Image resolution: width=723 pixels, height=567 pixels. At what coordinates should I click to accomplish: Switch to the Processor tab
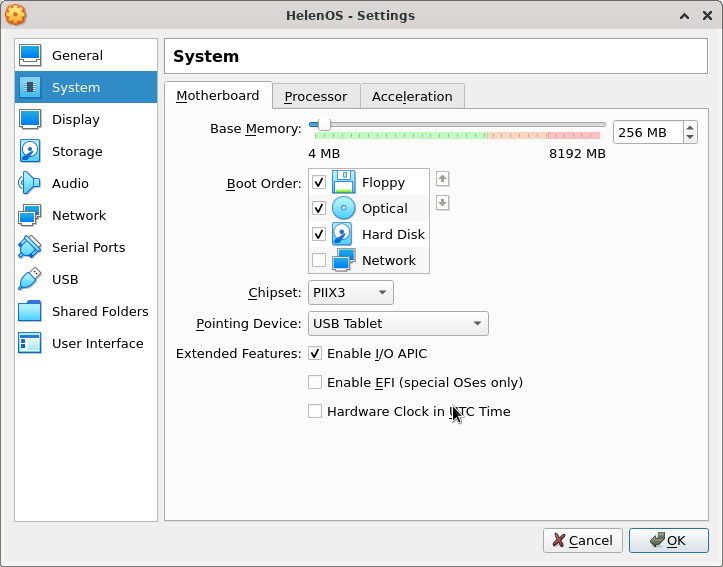(x=315, y=97)
